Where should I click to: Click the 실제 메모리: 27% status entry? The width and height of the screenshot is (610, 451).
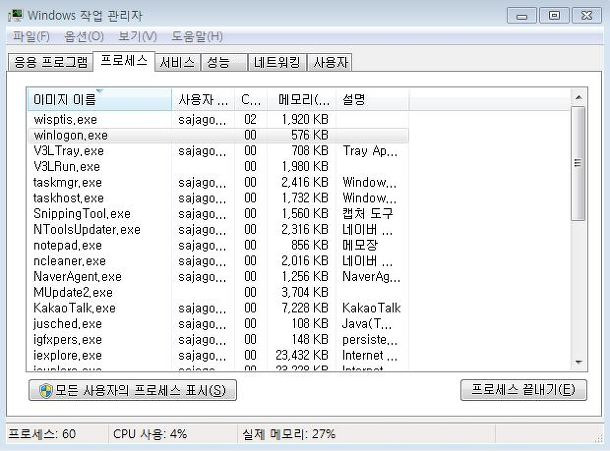pyautogui.click(x=289, y=433)
